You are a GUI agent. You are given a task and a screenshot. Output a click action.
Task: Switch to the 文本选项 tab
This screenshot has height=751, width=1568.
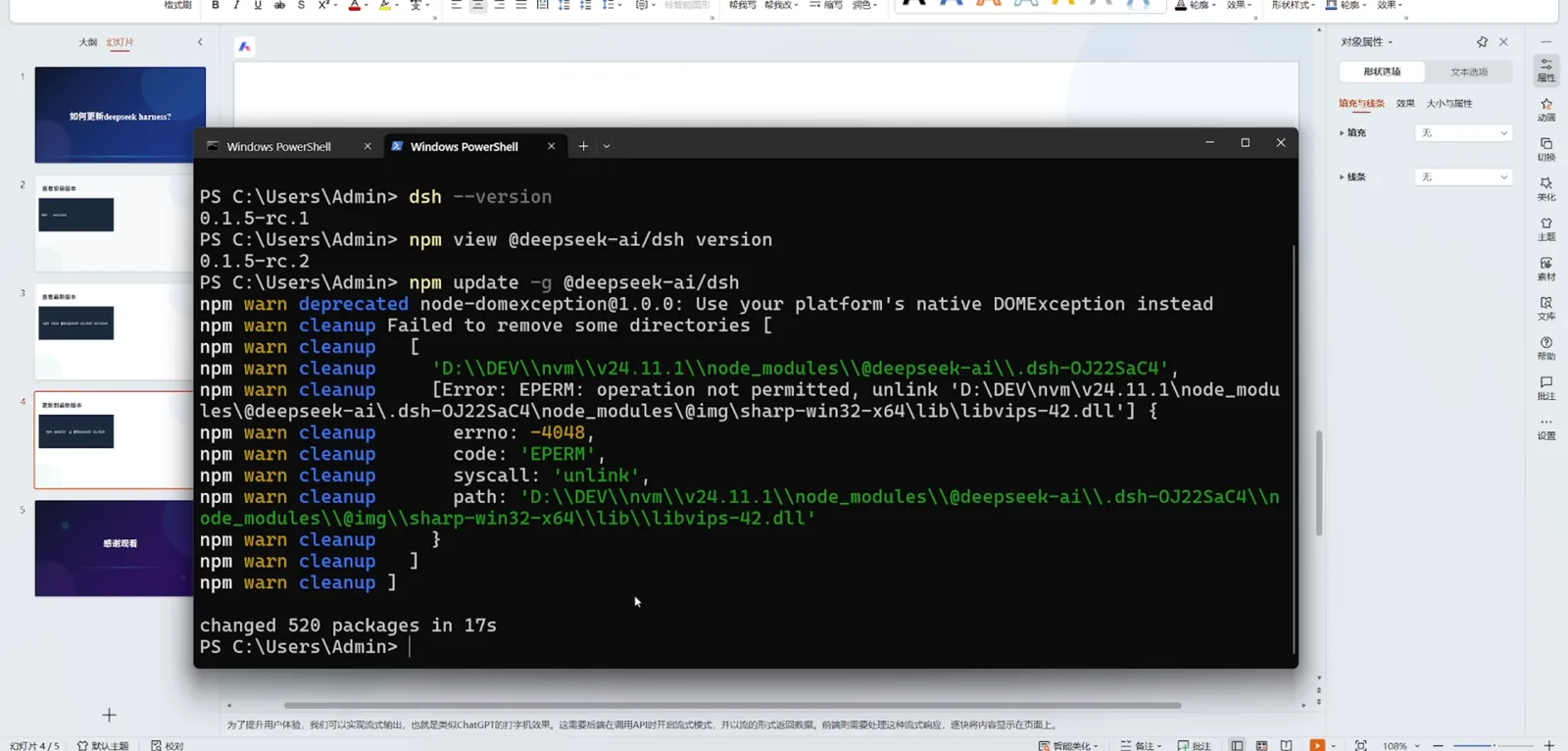(x=1469, y=72)
